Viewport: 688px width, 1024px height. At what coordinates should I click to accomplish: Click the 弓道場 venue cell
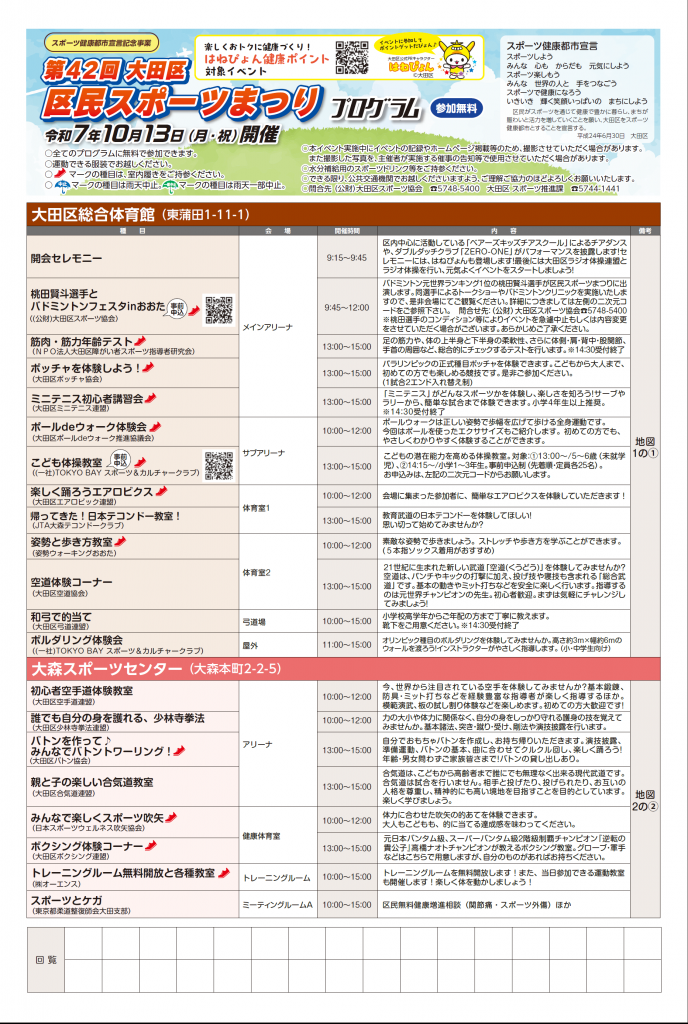coord(279,622)
